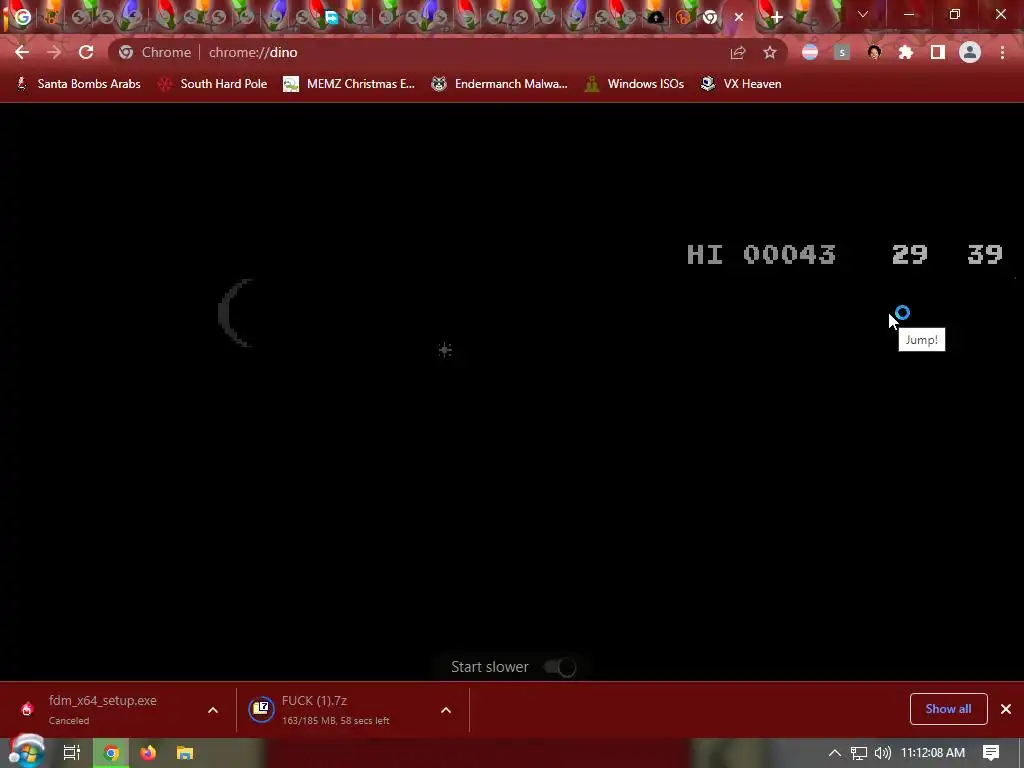The width and height of the screenshot is (1024, 768).
Task: Show hidden system tray icons
Action: (x=834, y=753)
